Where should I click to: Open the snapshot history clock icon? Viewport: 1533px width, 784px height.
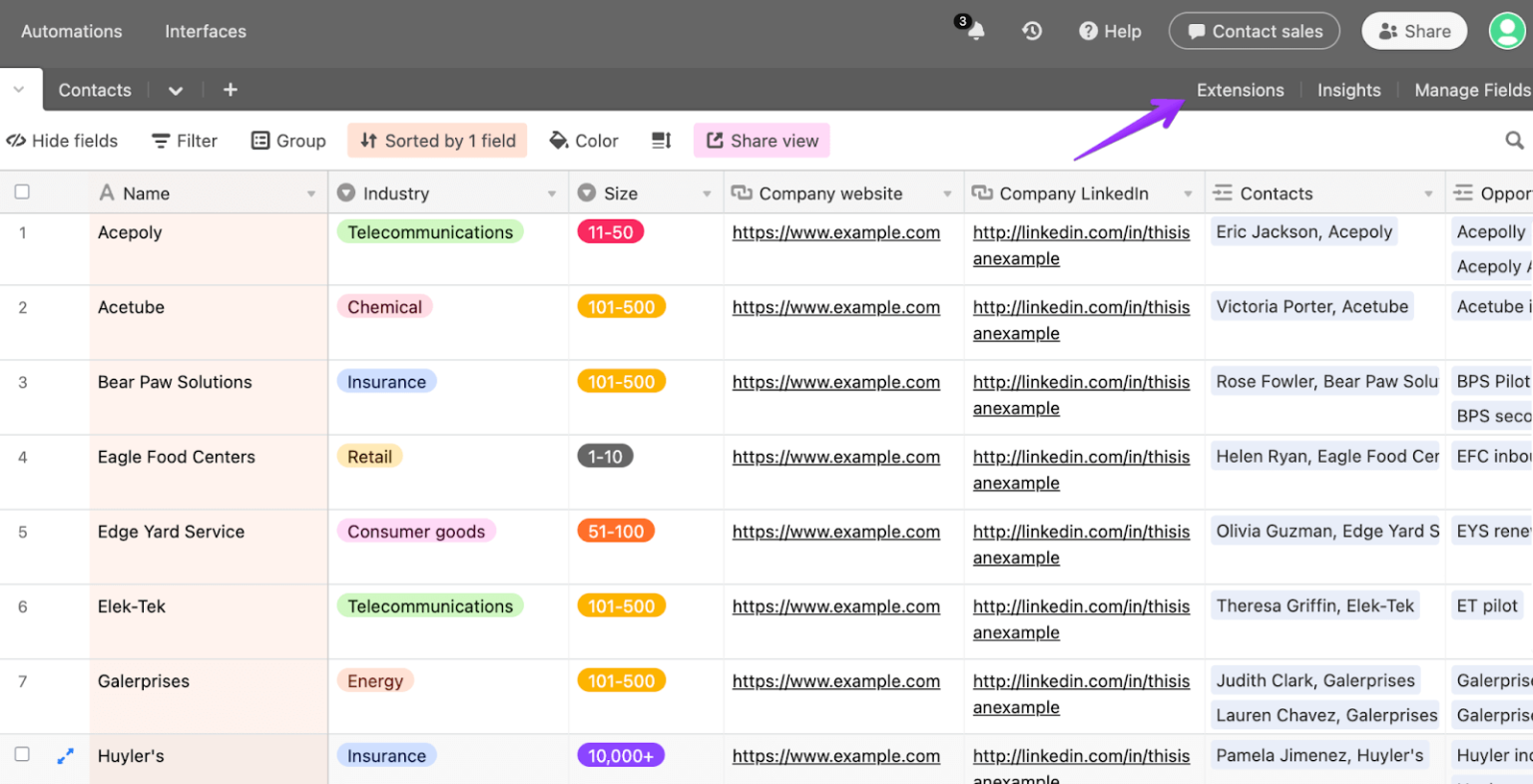coord(1032,31)
